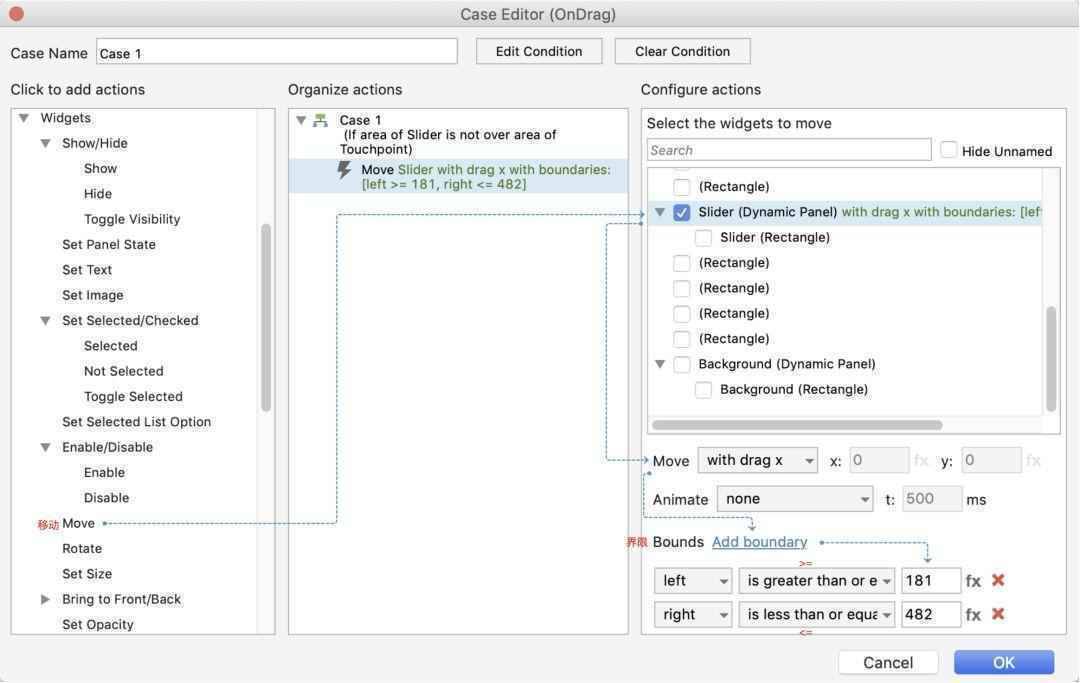Collapse the Set Selected/Checked group
The width and height of the screenshot is (1080, 683).
click(x=45, y=321)
